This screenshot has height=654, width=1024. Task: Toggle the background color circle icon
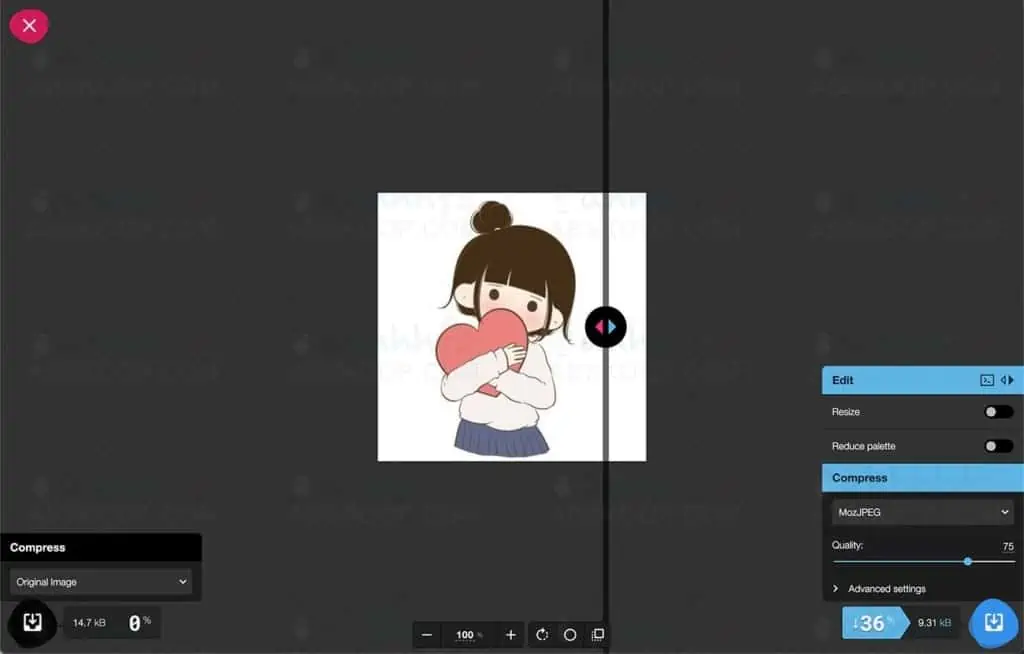point(569,634)
